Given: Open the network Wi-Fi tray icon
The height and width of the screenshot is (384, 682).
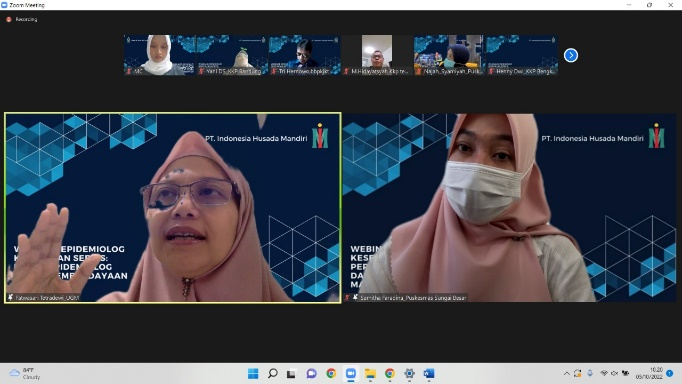Looking at the screenshot, I should [x=604, y=373].
